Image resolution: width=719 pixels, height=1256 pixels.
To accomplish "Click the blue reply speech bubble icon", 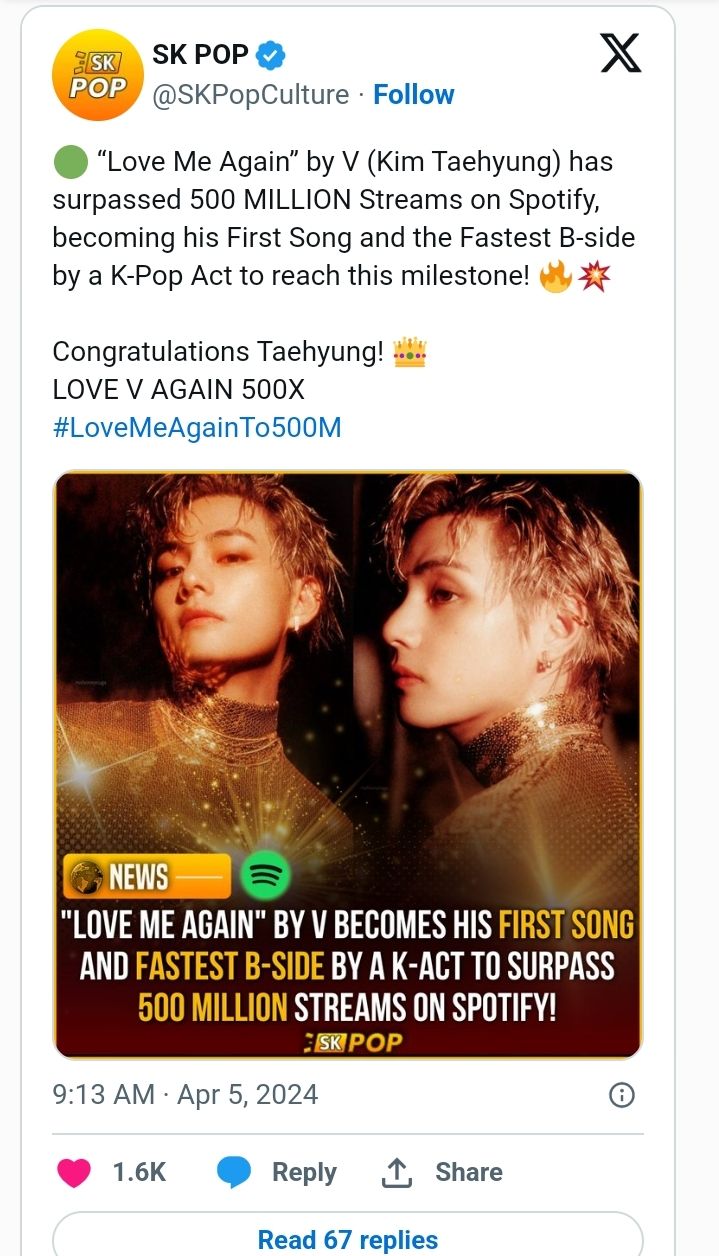I will click(234, 1172).
